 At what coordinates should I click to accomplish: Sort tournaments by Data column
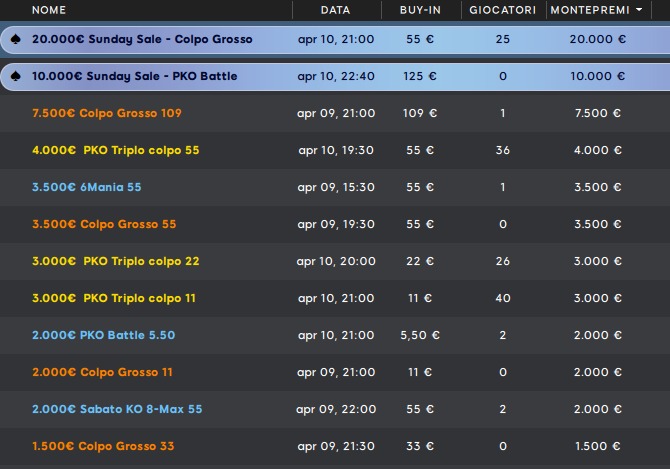335,10
